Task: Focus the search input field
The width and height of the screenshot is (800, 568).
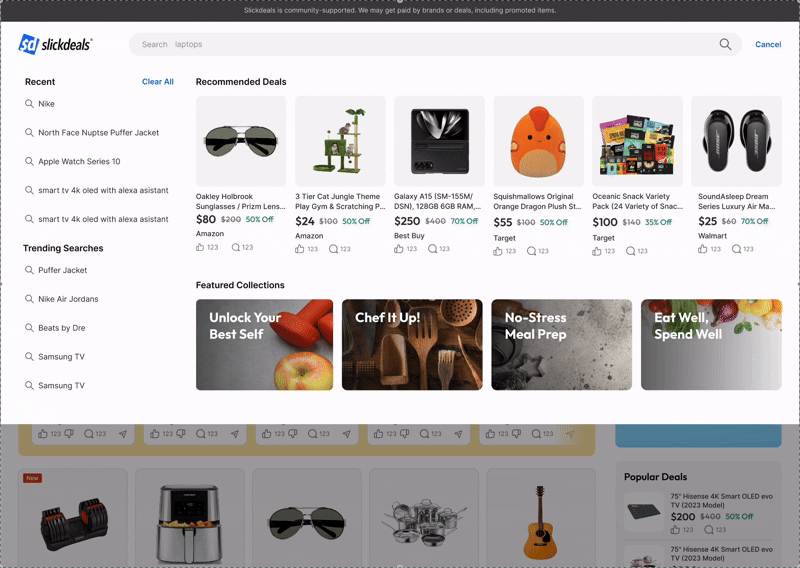Action: click(435, 44)
